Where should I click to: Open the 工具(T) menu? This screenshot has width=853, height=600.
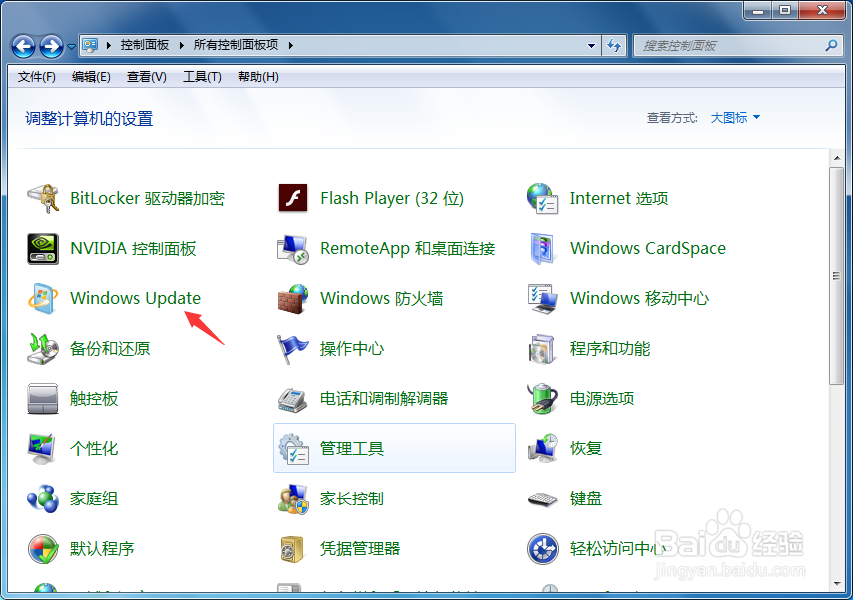coord(202,77)
